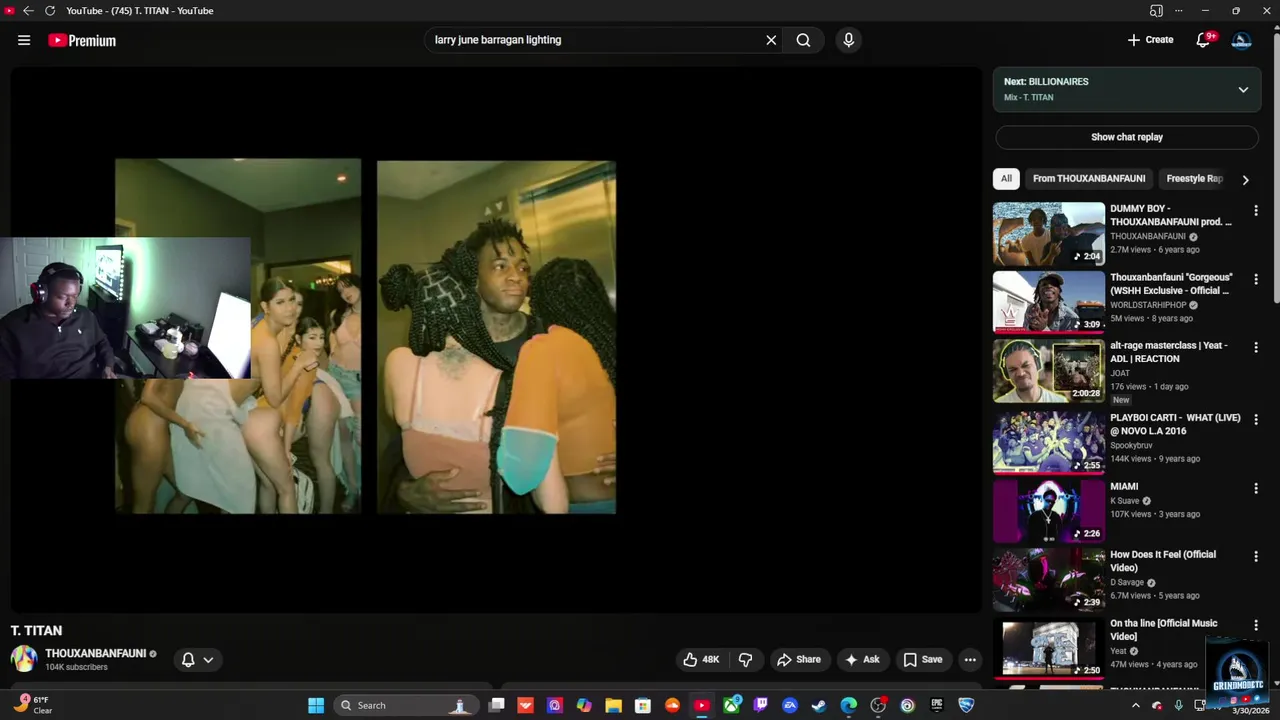This screenshot has width=1280, height=720.
Task: Open SoundCloud from taskbar
Action: click(x=672, y=705)
